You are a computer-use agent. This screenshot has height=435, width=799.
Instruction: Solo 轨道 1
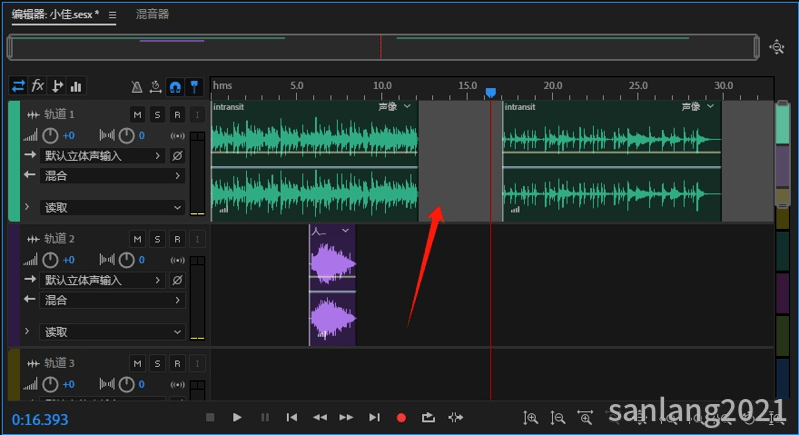[x=157, y=115]
